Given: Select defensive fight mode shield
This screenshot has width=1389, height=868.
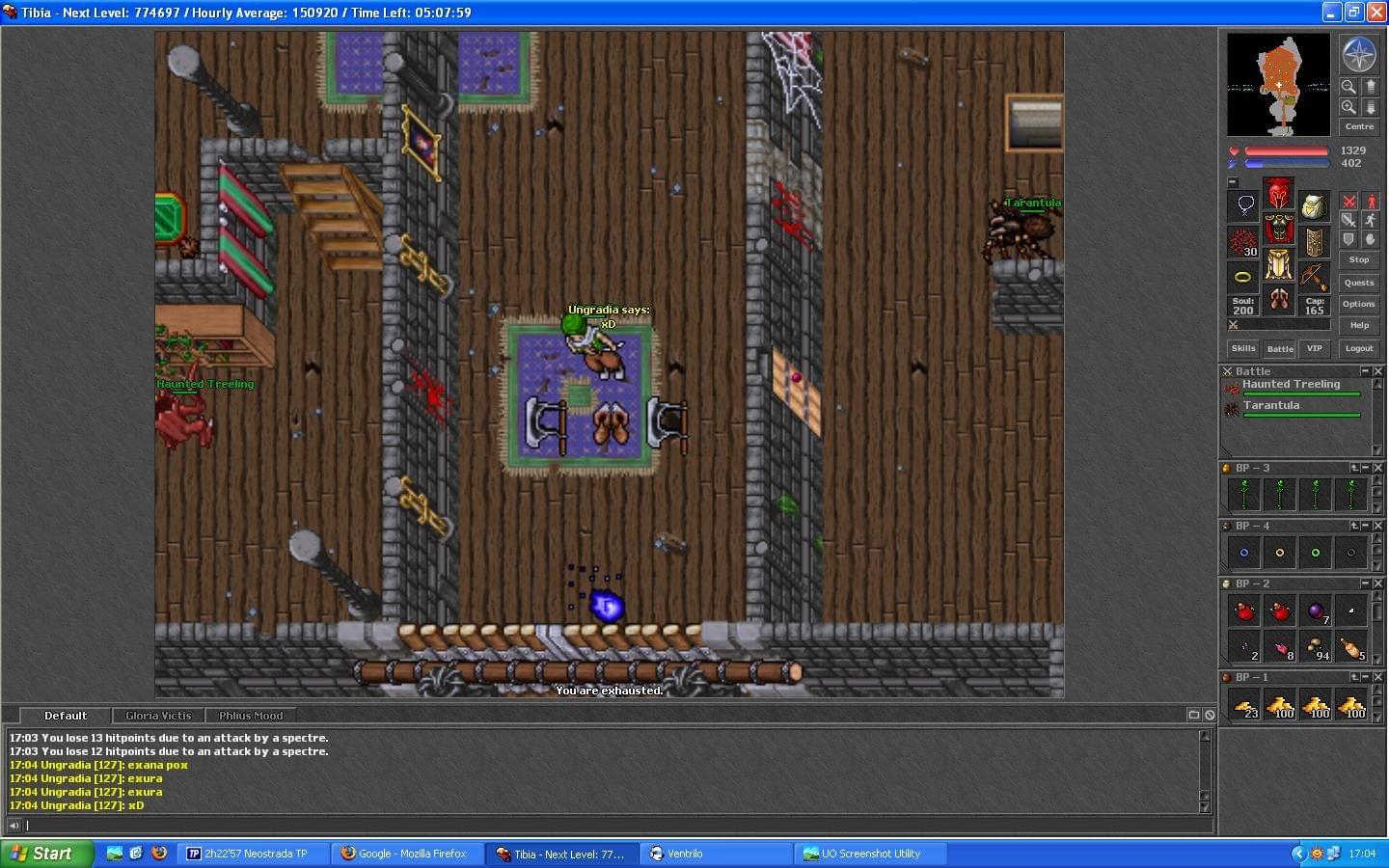Looking at the screenshot, I should coord(1349,239).
